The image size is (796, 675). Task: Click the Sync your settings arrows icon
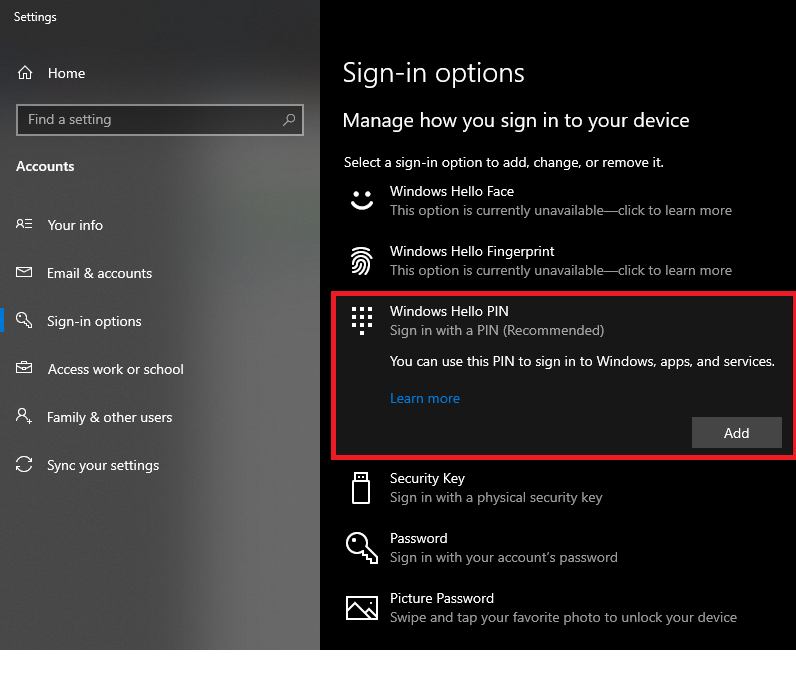click(x=24, y=464)
